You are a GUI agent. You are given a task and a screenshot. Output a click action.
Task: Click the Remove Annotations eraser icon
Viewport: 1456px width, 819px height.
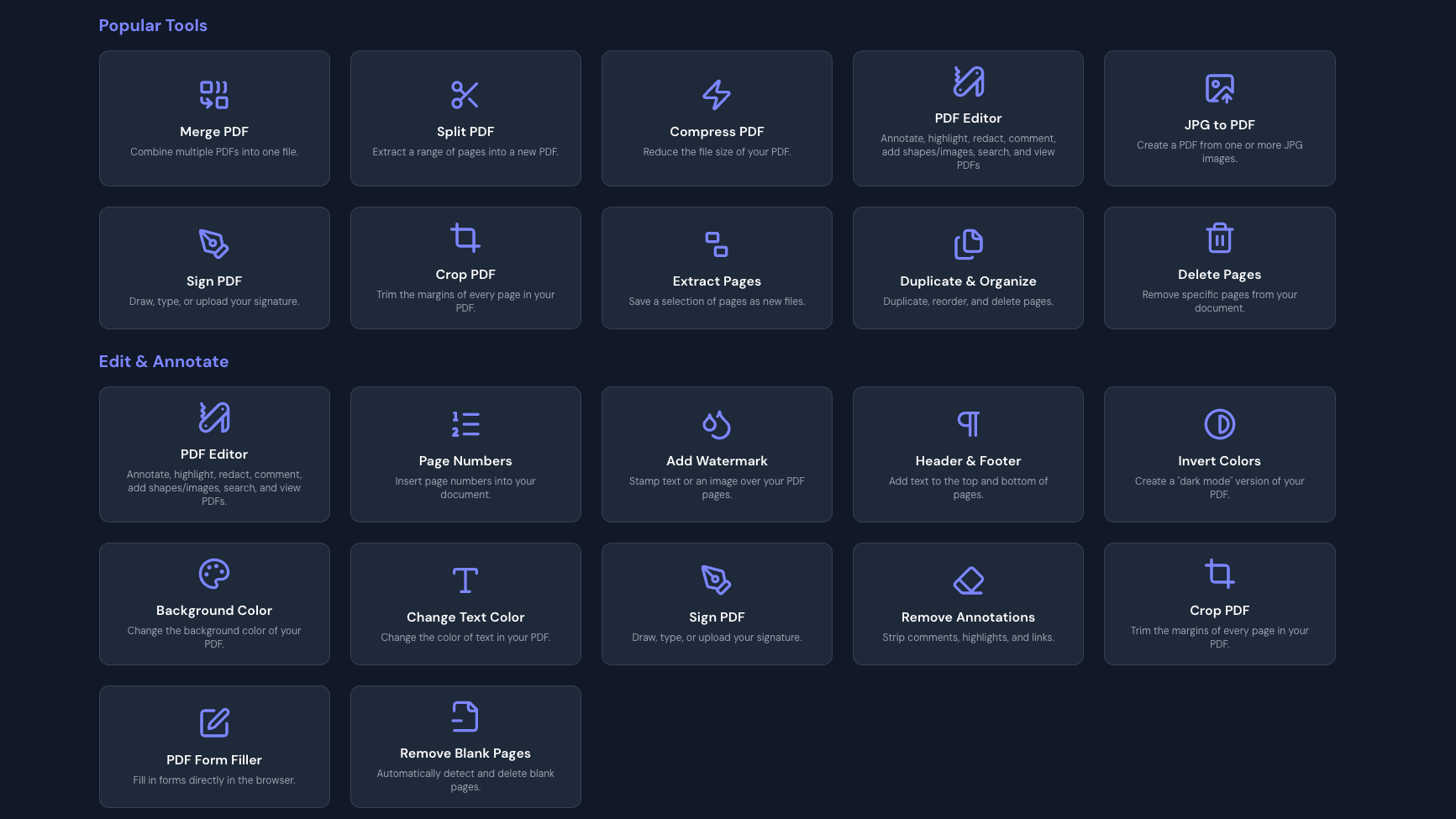pyautogui.click(x=968, y=580)
